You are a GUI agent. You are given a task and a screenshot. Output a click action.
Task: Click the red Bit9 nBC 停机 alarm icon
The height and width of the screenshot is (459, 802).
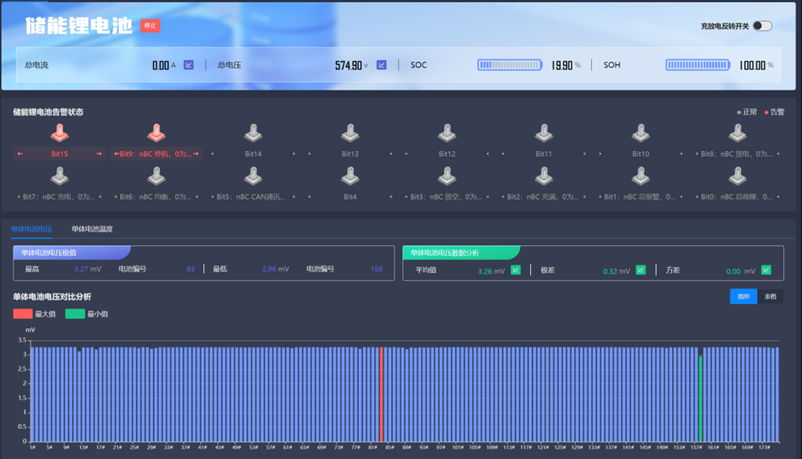[156, 133]
